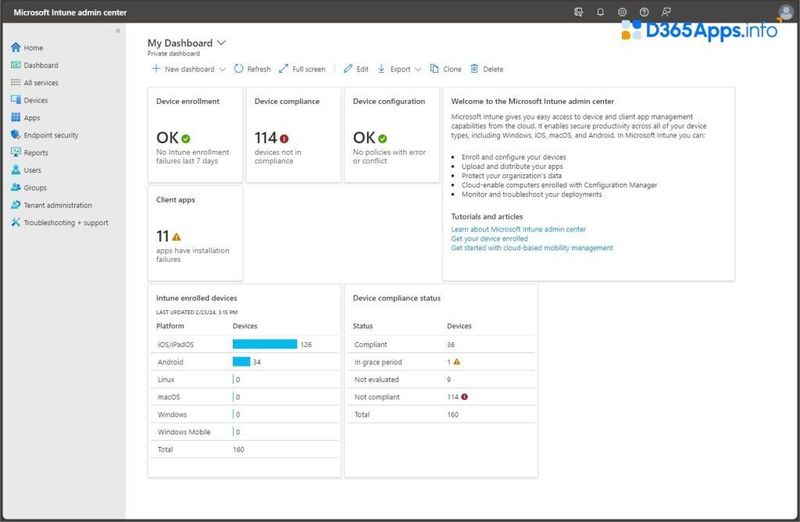Click the Clone dashboard icon
The image size is (800, 522).
(x=433, y=69)
